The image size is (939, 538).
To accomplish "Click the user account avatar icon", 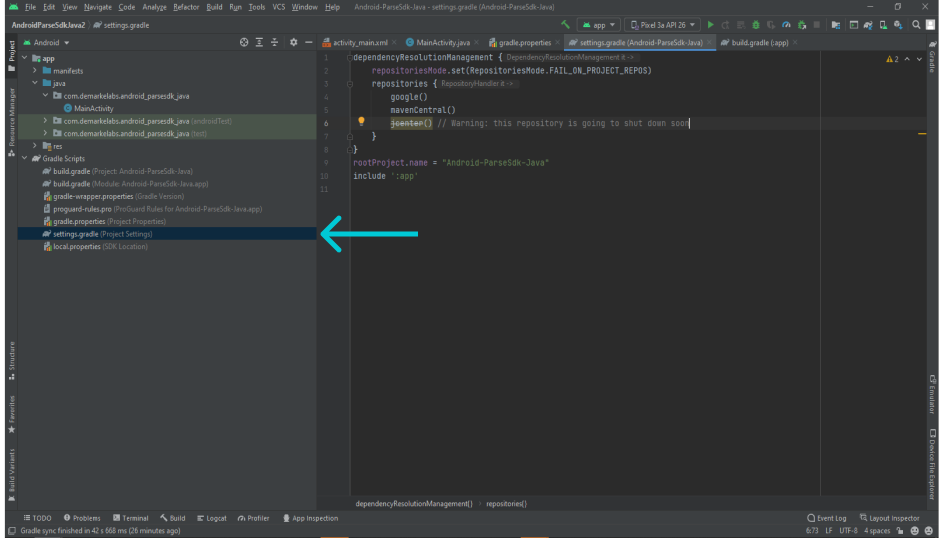I will (930, 25).
